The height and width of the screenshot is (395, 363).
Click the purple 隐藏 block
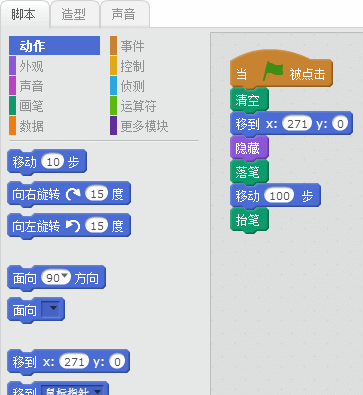point(249,148)
